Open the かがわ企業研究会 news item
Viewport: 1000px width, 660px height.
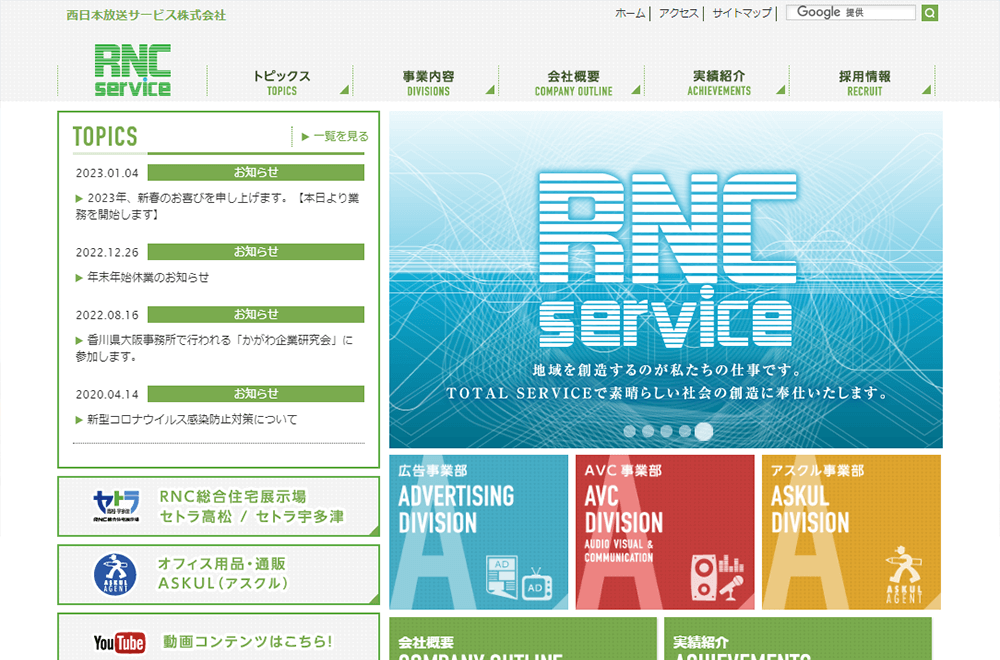point(214,348)
